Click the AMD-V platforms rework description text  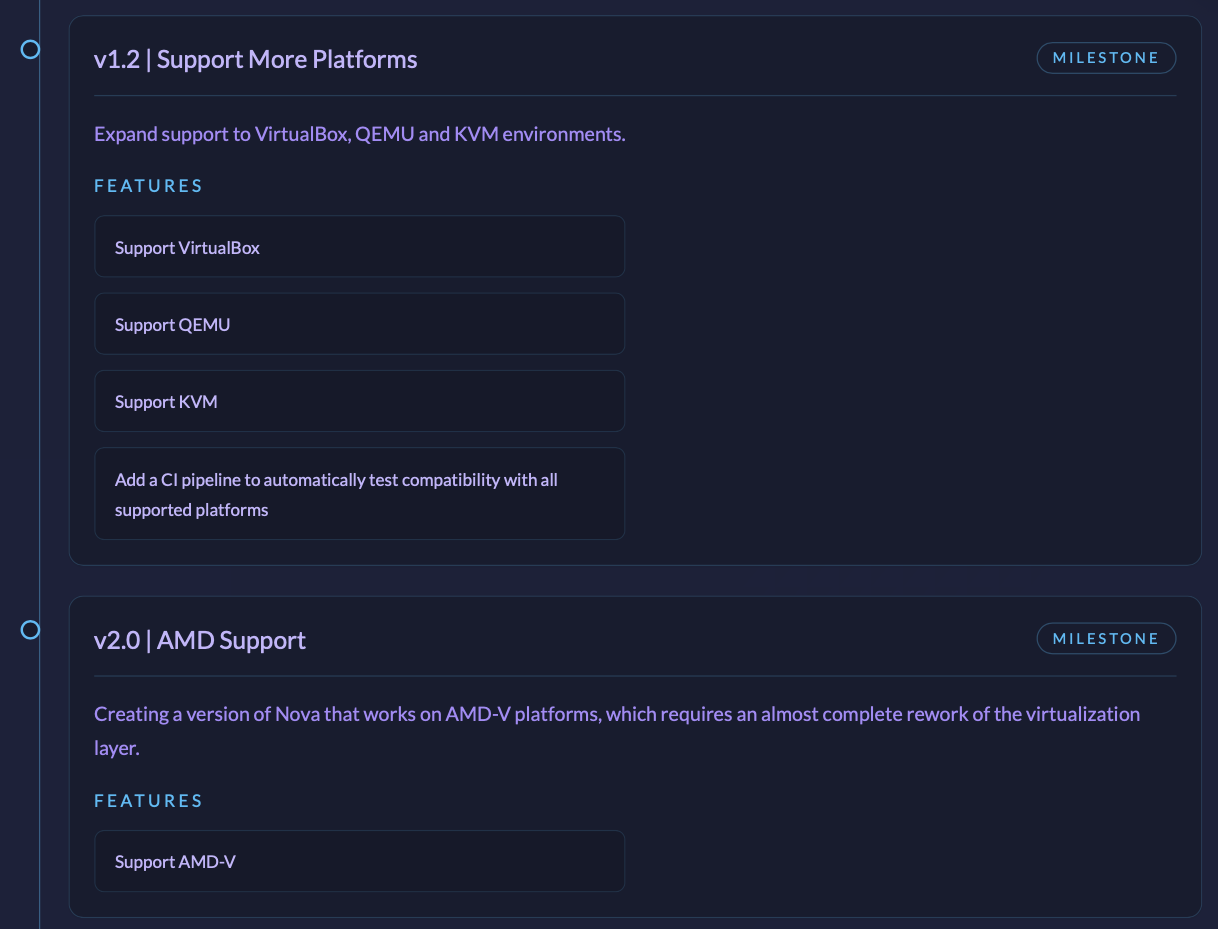click(x=616, y=714)
